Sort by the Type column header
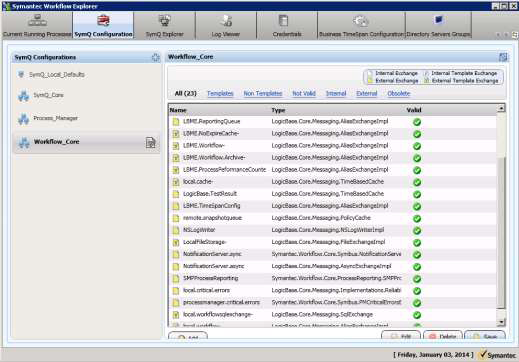519x362 pixels. pos(278,110)
